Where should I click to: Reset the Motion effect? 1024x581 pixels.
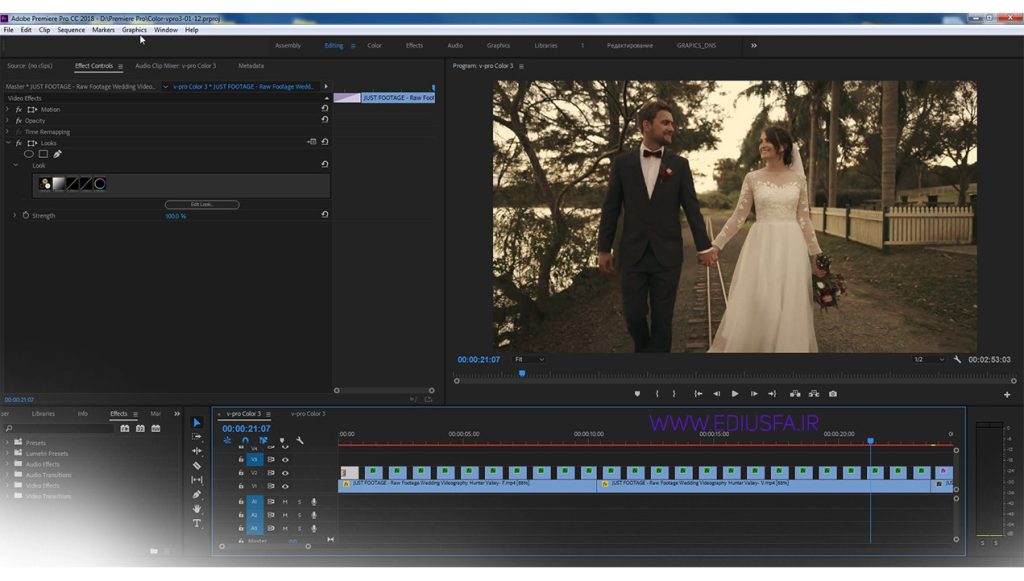point(325,108)
